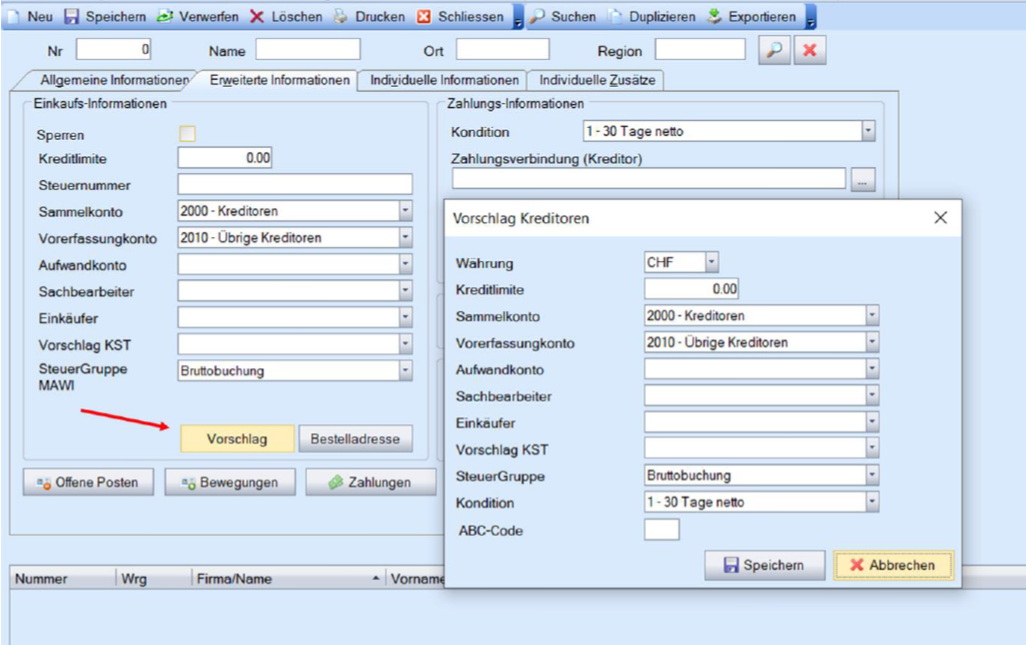Open the Bewegungen button

[x=230, y=482]
